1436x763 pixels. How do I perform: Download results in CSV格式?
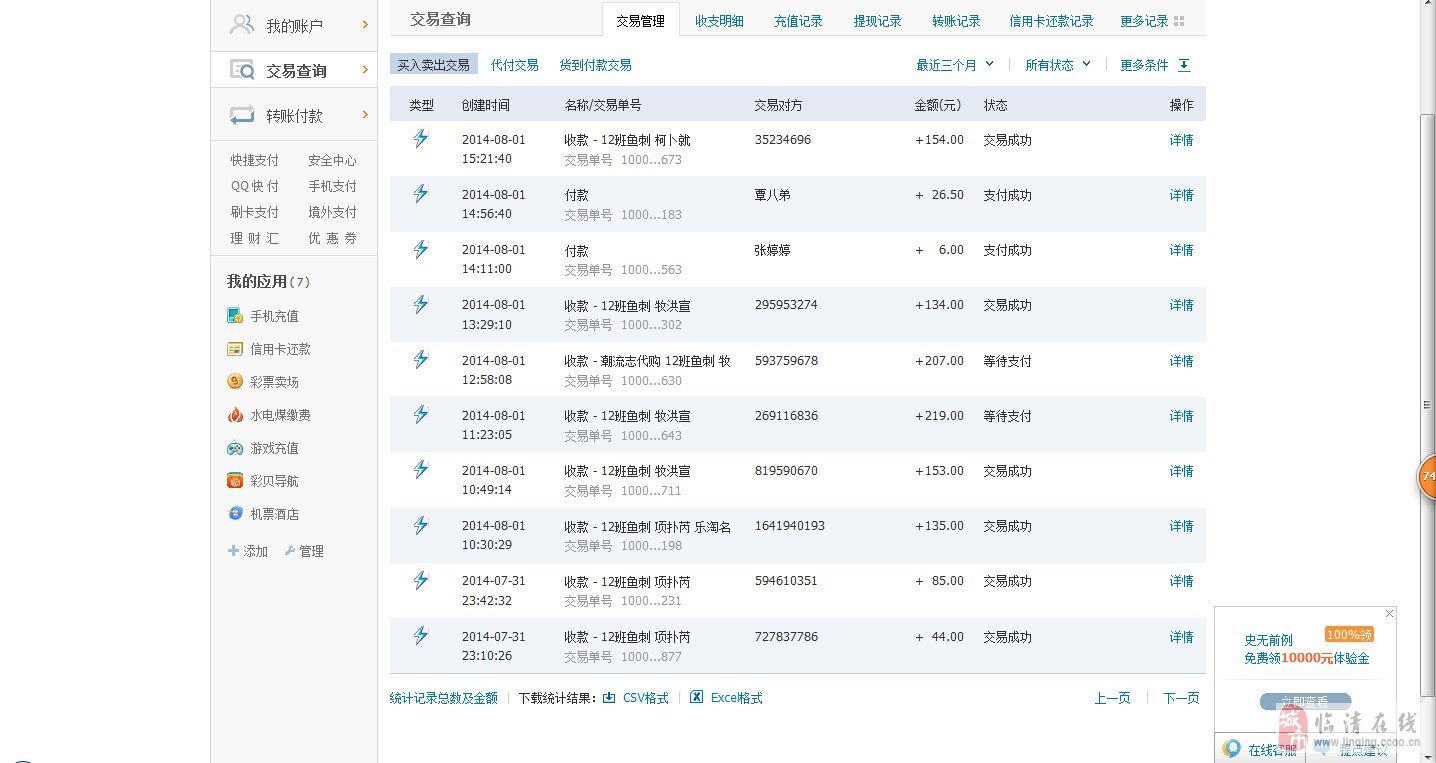(636, 698)
